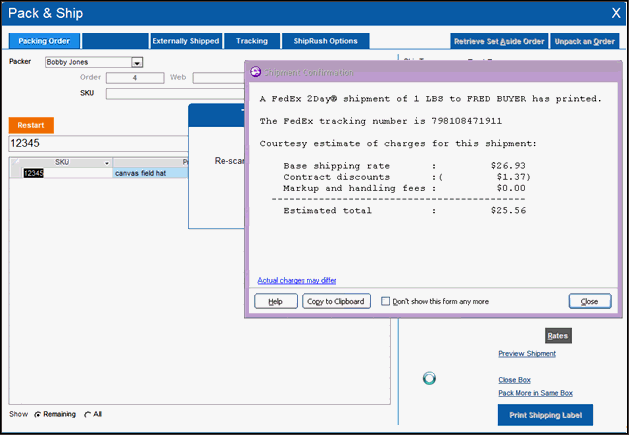Select the Packing Order tab

(x=44, y=41)
